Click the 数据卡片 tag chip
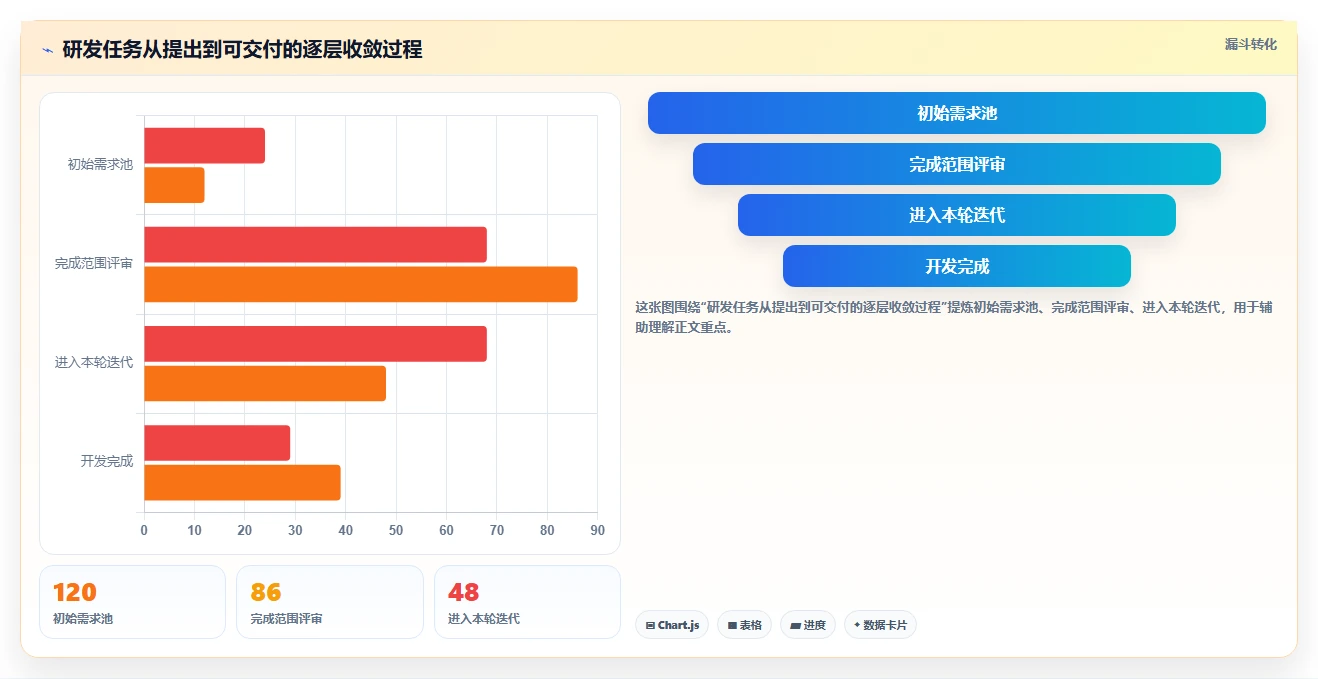The image size is (1318, 679). 880,625
